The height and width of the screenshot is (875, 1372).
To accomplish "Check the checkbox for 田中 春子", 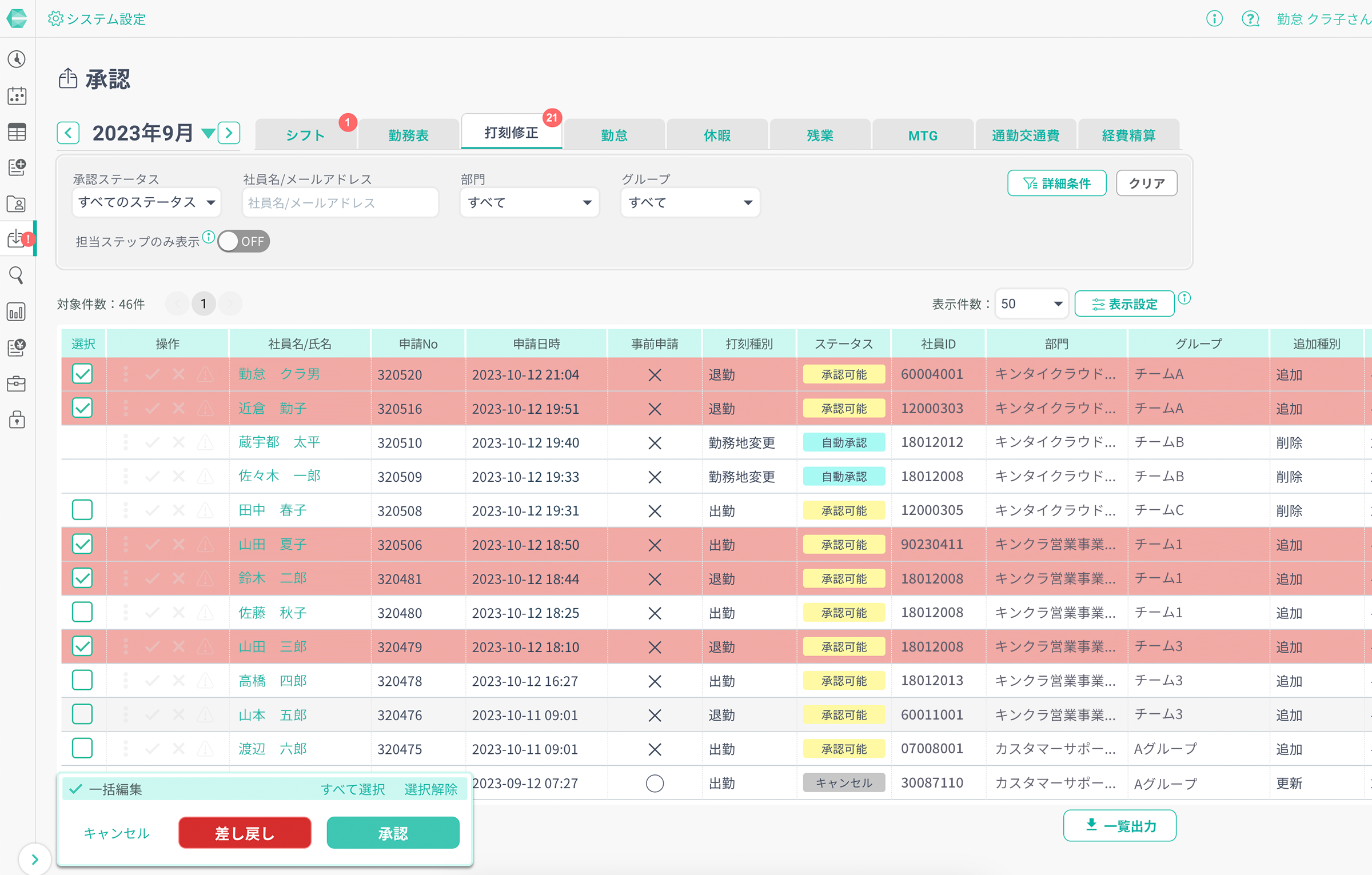I will [x=82, y=510].
